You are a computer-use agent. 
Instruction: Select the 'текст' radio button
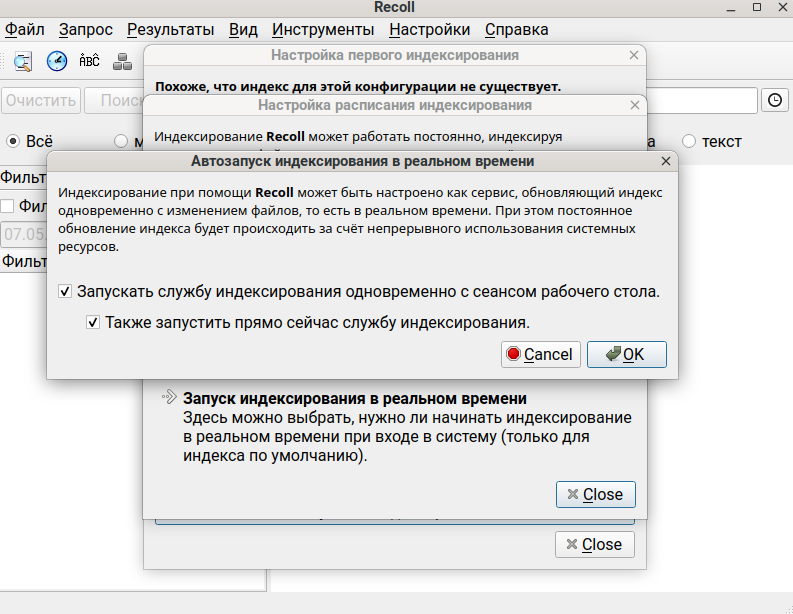pos(689,141)
